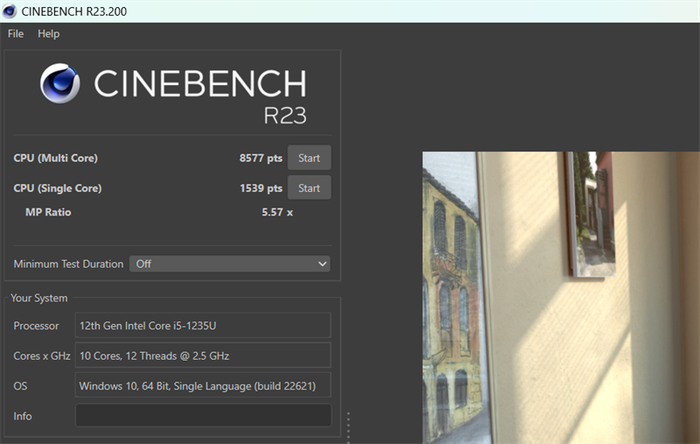Click the 8577 pts multi core score
The image size is (700, 444).
261,158
